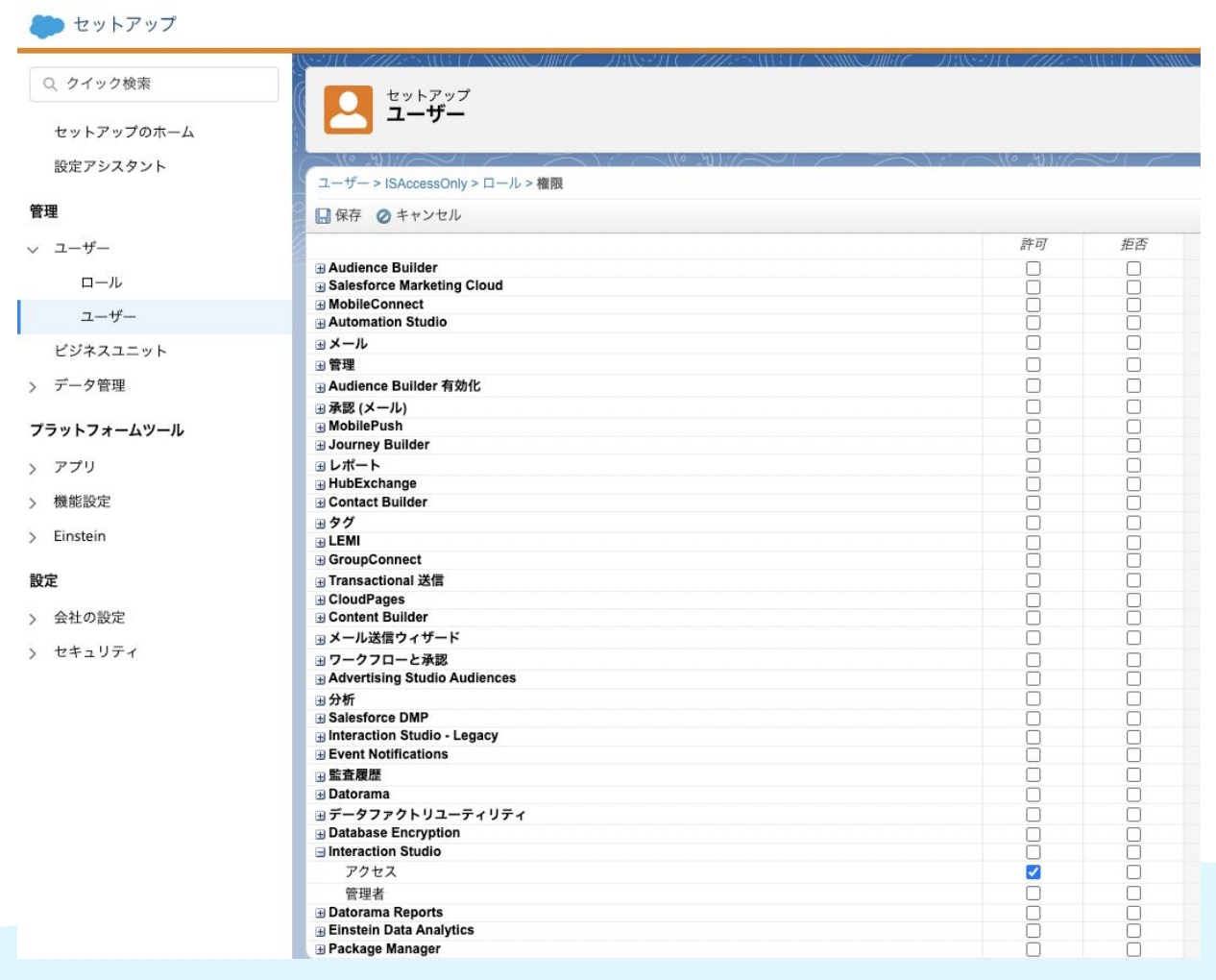Expand the Event Notifications row
Viewport: 1216px width, 980px height.
tap(320, 755)
